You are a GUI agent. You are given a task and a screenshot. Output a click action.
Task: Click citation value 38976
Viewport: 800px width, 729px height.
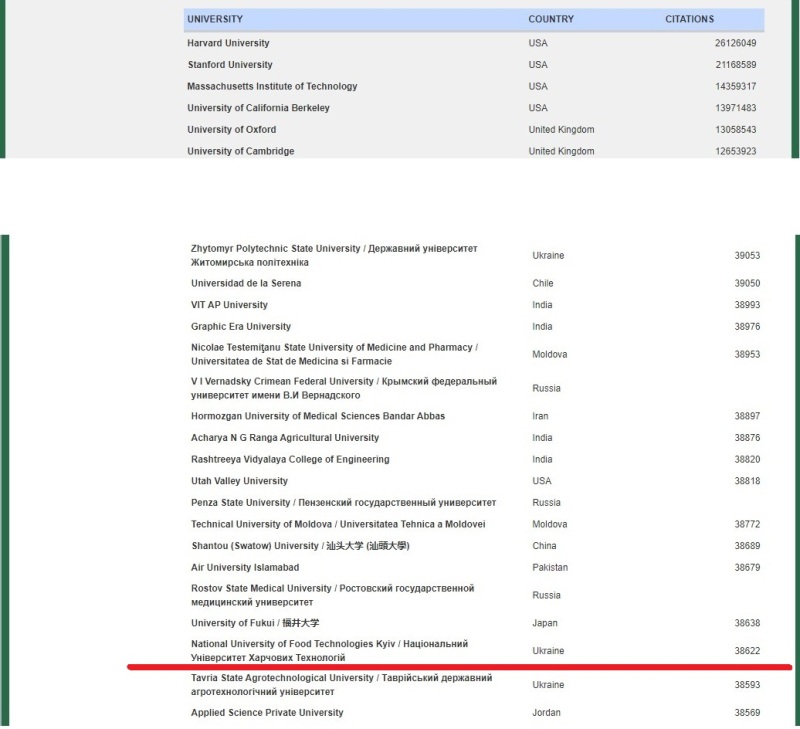point(747,326)
